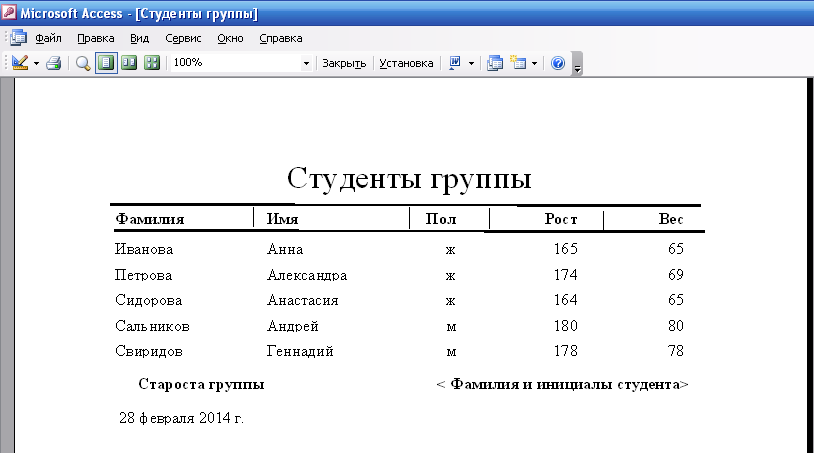Click the surname Иванова
Screen dimensions: 814x453
(144, 249)
